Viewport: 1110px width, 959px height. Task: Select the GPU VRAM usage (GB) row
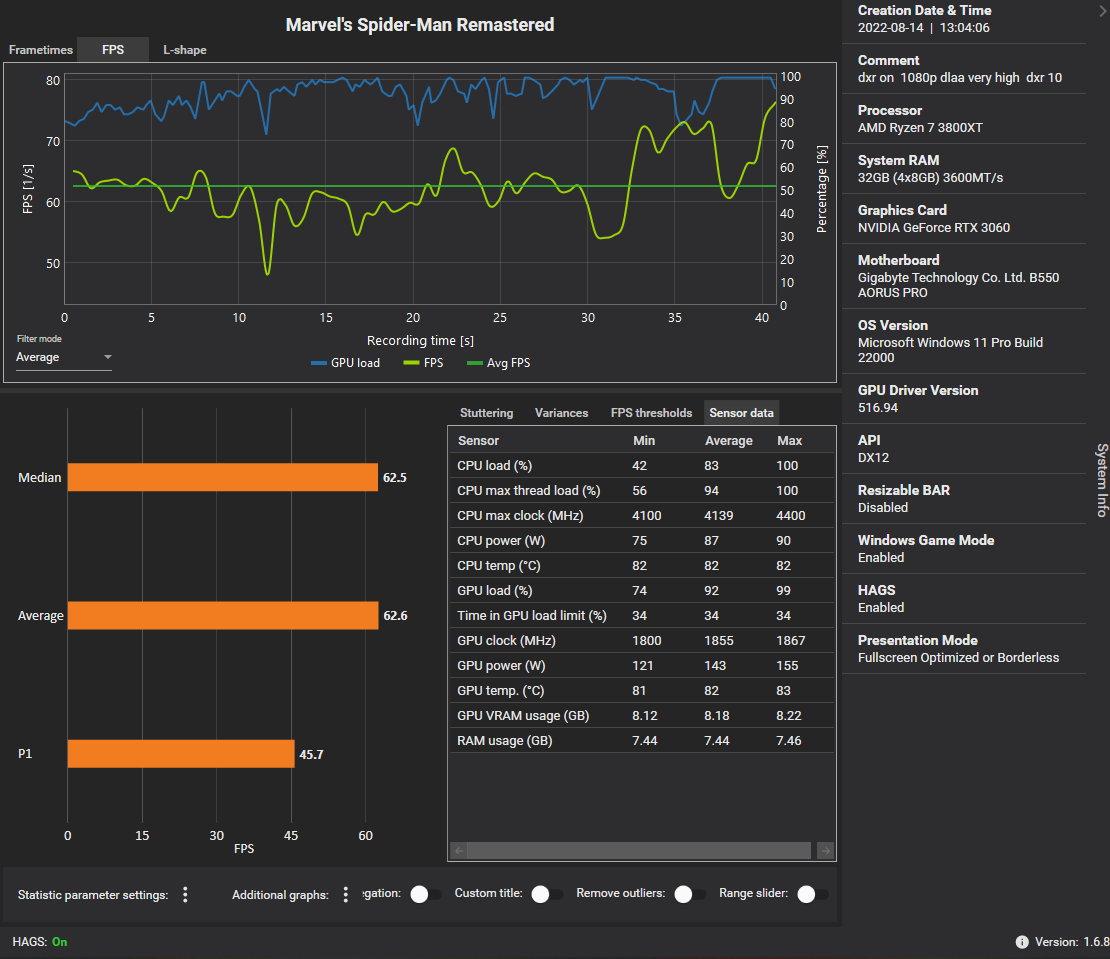[x=641, y=716]
